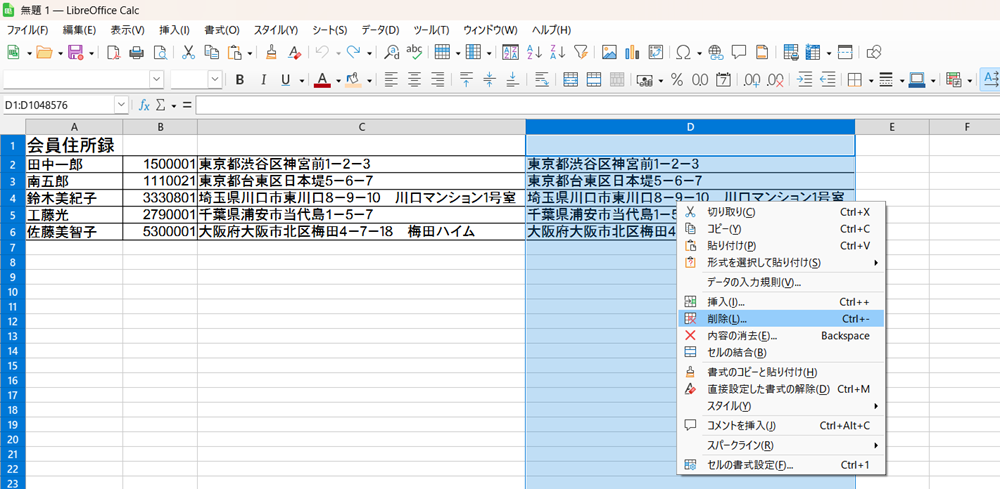The image size is (1000, 489).
Task: Click the Insert Pivot Table icon
Action: tap(655, 52)
